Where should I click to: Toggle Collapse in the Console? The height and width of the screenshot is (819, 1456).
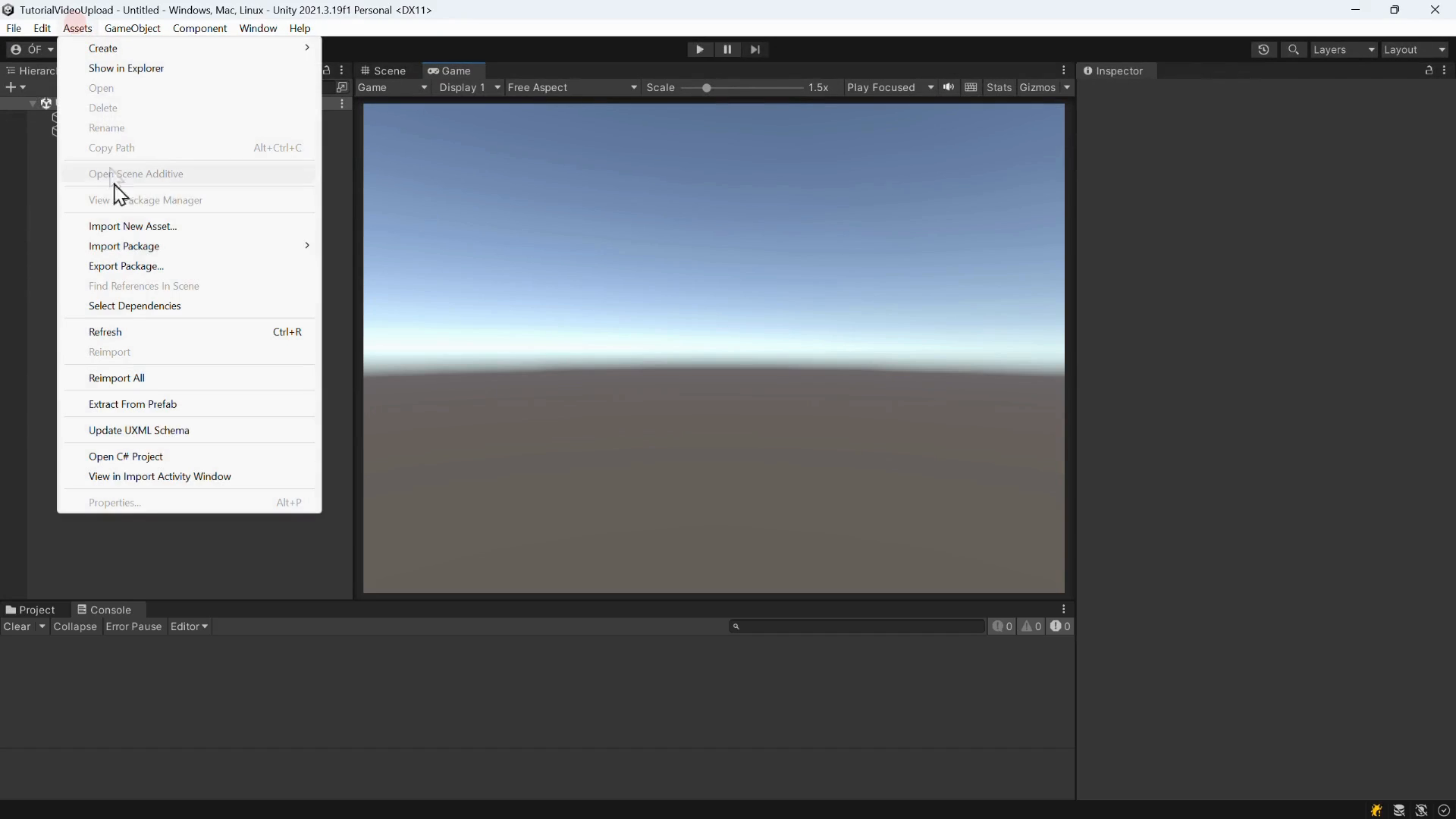pyautogui.click(x=75, y=626)
